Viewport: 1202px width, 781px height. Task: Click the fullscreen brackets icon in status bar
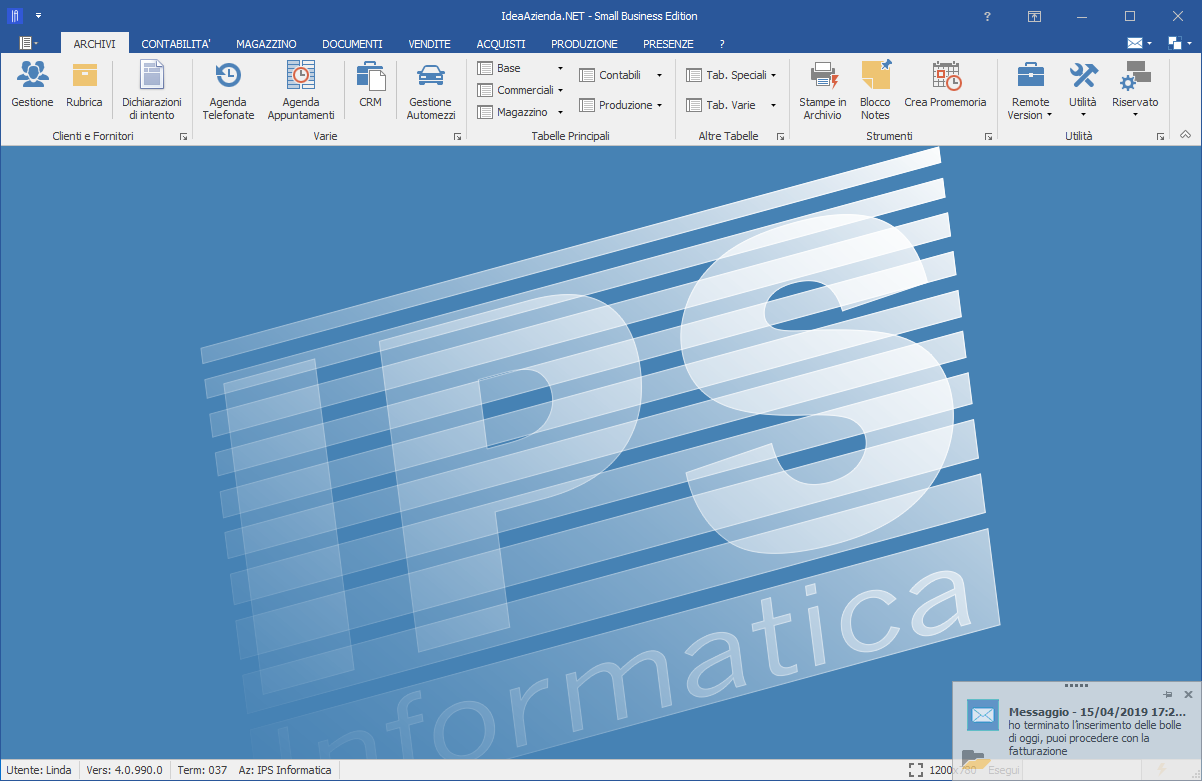tap(916, 770)
